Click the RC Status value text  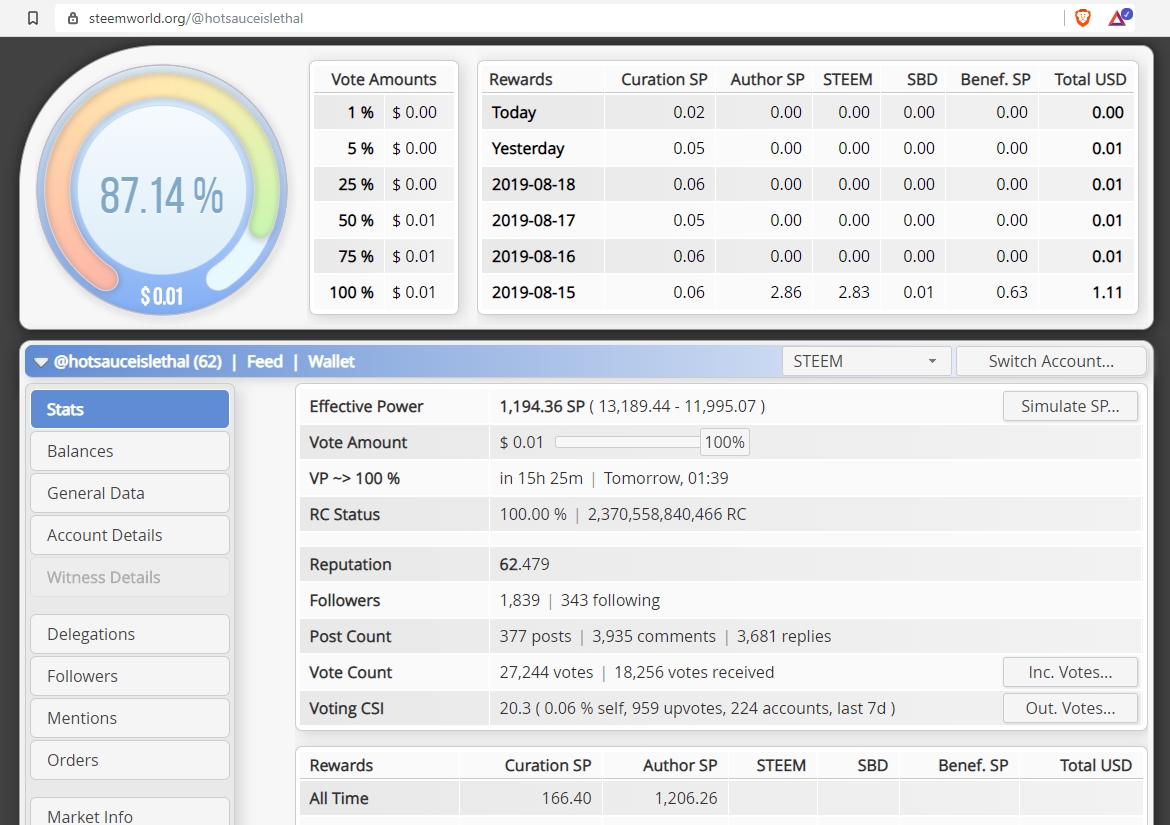(622, 515)
